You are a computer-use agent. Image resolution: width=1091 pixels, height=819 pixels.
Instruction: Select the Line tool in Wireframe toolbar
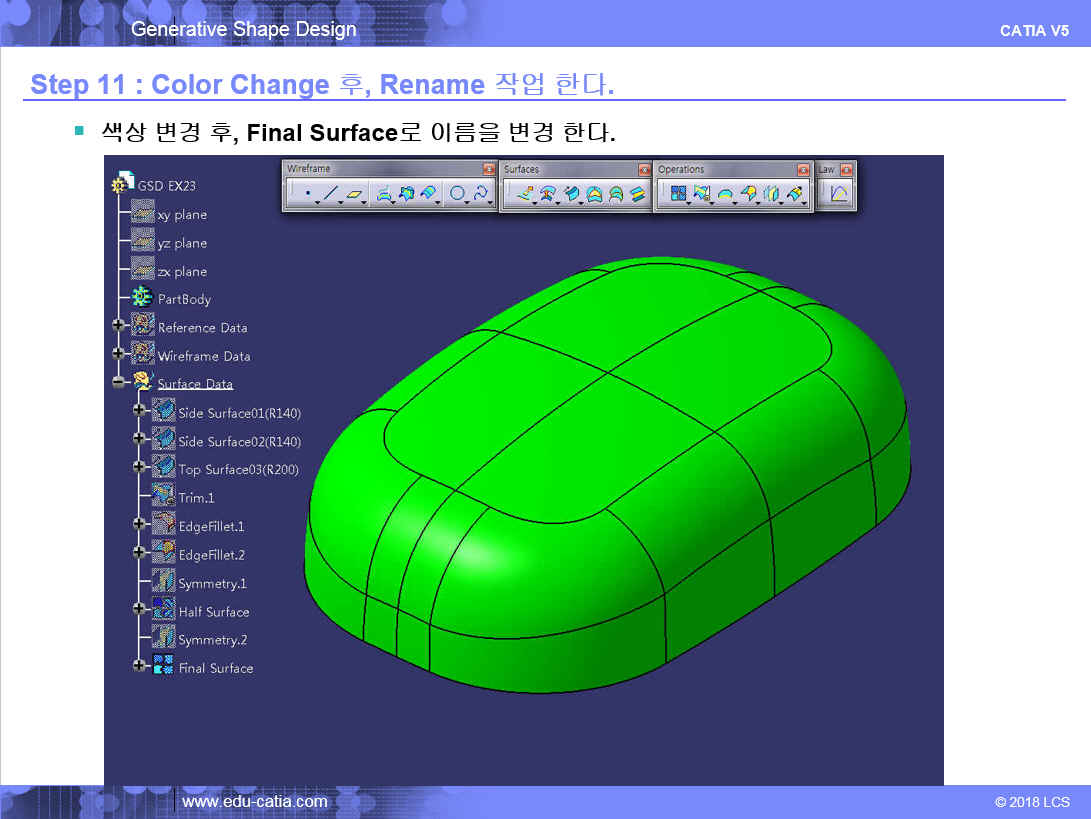point(331,194)
